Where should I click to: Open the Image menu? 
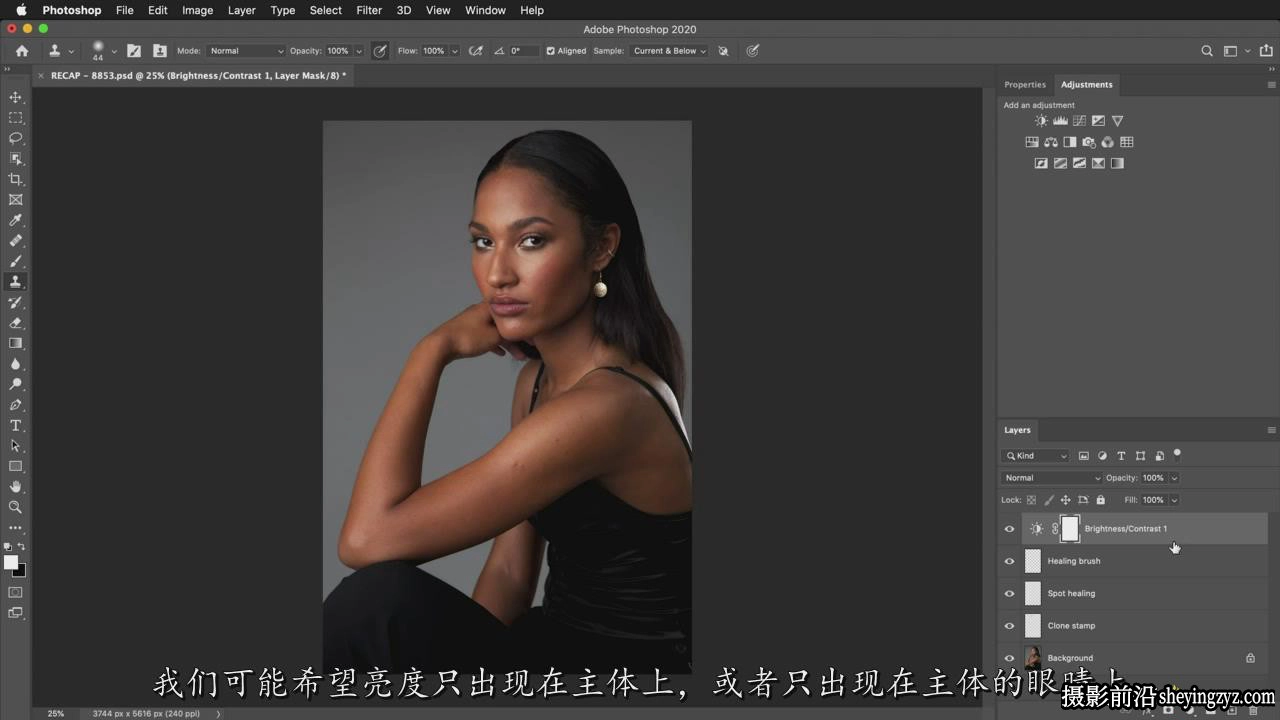point(197,10)
